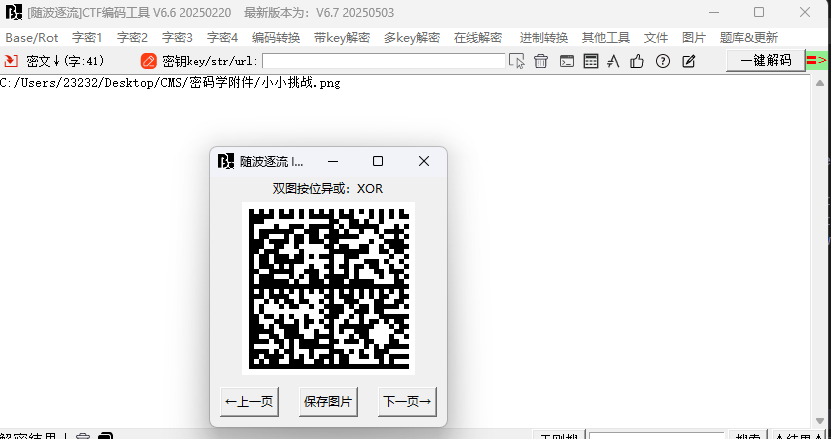Image resolution: width=831 pixels, height=439 pixels.
Task: Maximize the 随波逐流 image popup window
Action: point(378,161)
